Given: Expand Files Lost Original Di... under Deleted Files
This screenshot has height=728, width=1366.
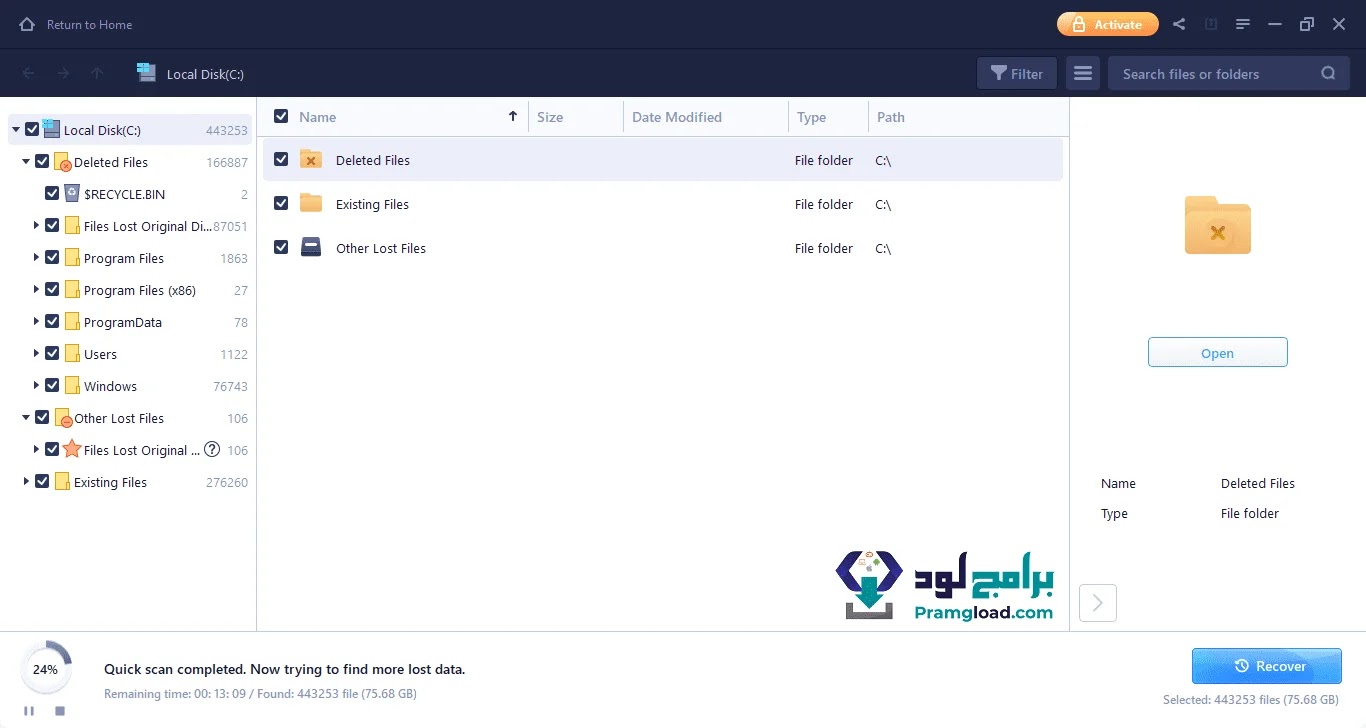Looking at the screenshot, I should [37, 226].
